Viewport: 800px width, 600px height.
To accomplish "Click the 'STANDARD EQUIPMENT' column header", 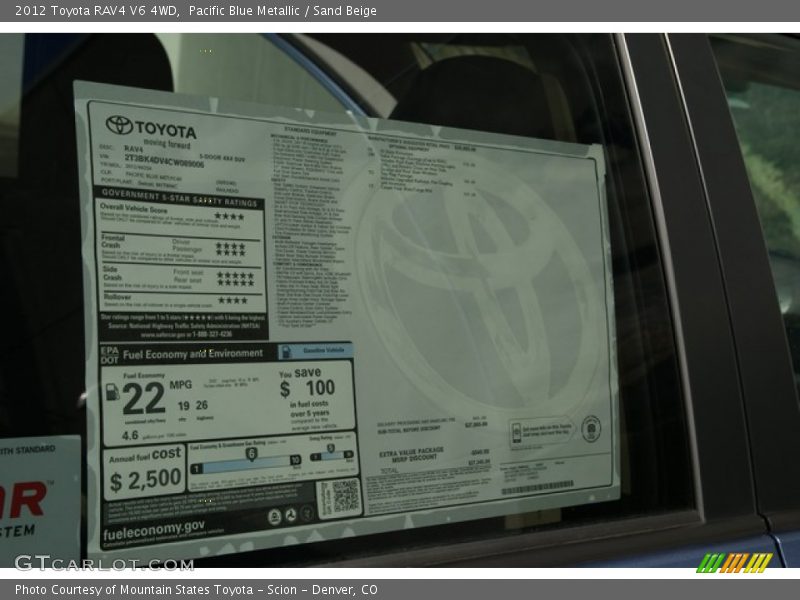I will 310,132.
